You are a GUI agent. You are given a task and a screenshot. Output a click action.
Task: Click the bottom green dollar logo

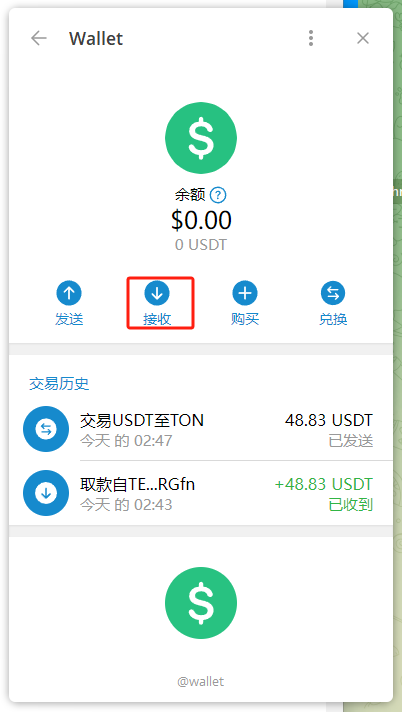tap(201, 603)
